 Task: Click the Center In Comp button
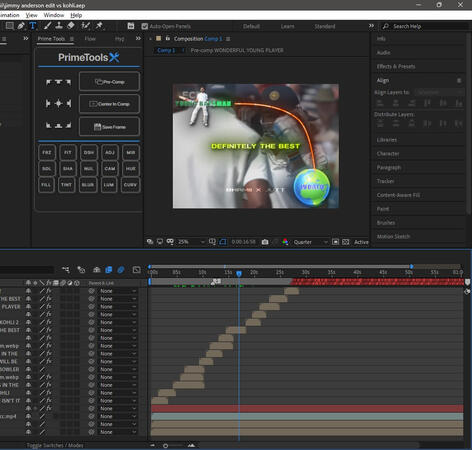point(109,104)
